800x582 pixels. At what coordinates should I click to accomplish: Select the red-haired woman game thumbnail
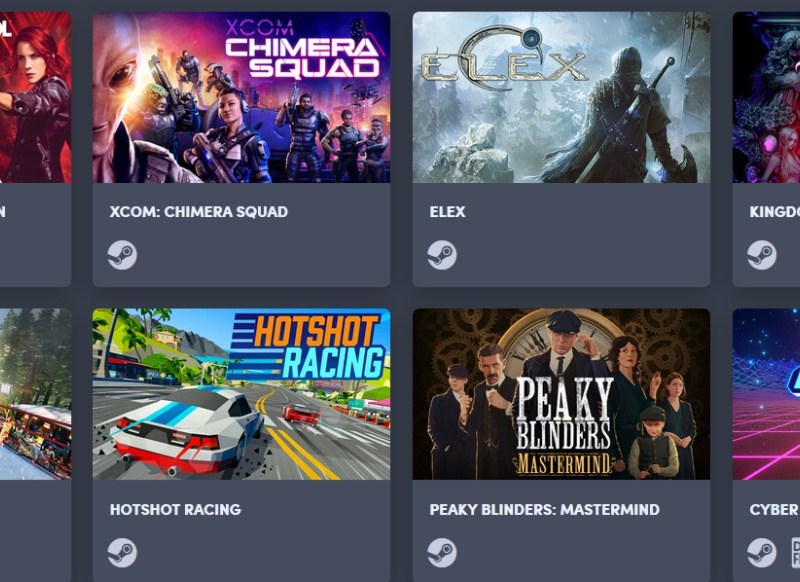click(35, 97)
